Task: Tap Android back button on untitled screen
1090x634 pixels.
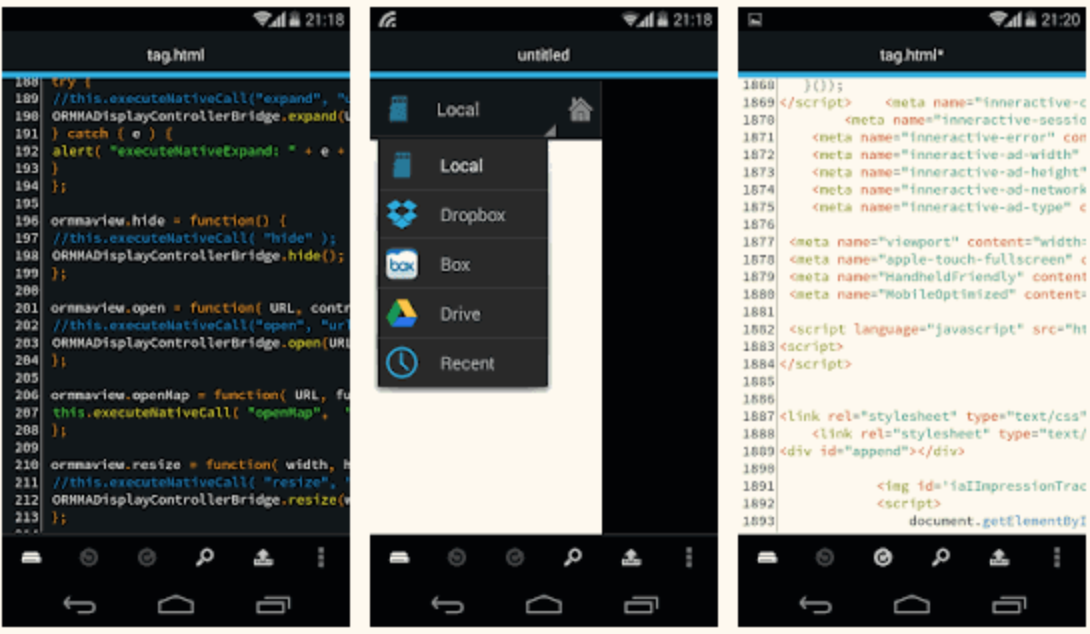Action: (447, 605)
